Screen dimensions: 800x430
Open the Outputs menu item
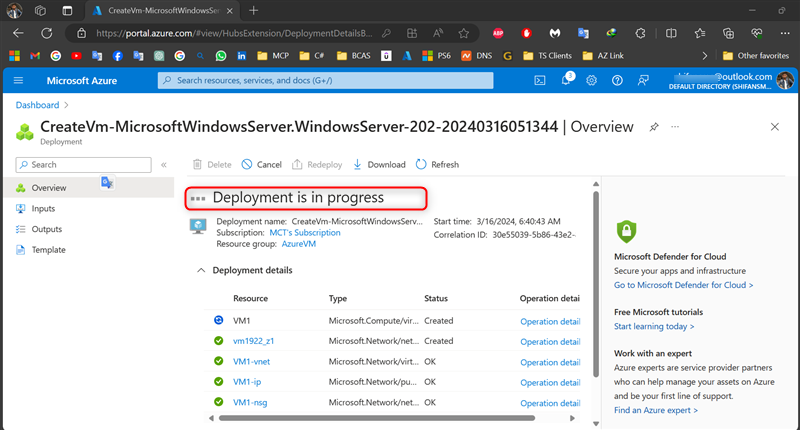click(x=46, y=229)
